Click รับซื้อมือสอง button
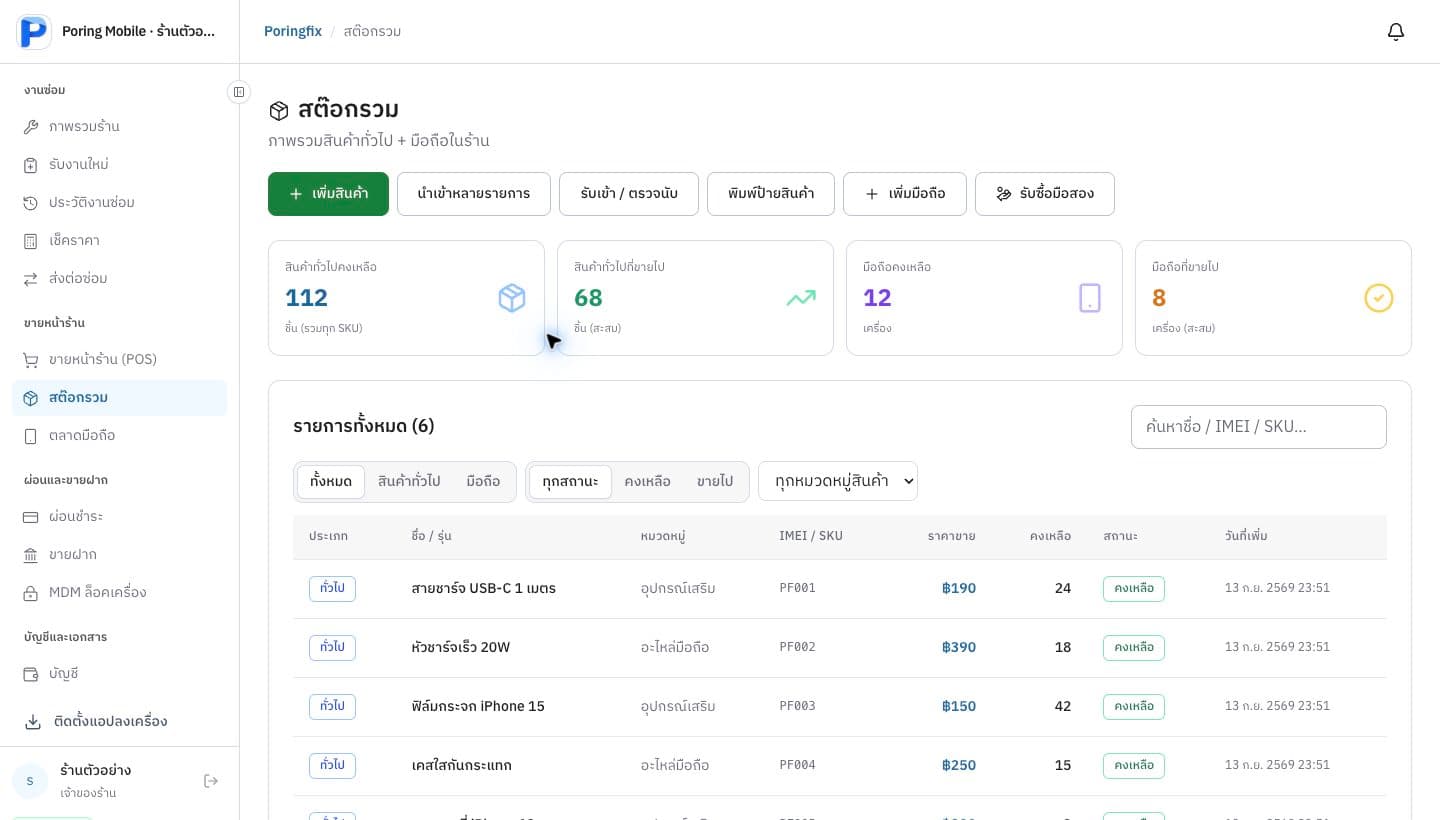Image resolution: width=1440 pixels, height=820 pixels. (x=1045, y=194)
